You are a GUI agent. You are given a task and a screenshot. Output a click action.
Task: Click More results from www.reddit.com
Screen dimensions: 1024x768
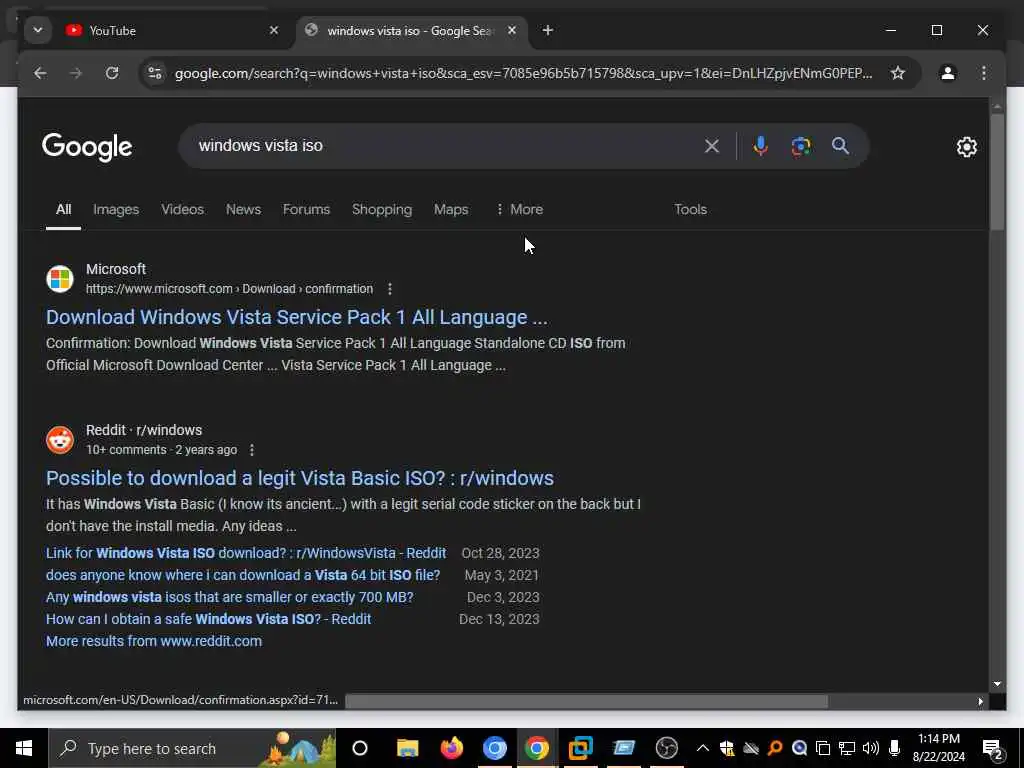click(x=153, y=641)
